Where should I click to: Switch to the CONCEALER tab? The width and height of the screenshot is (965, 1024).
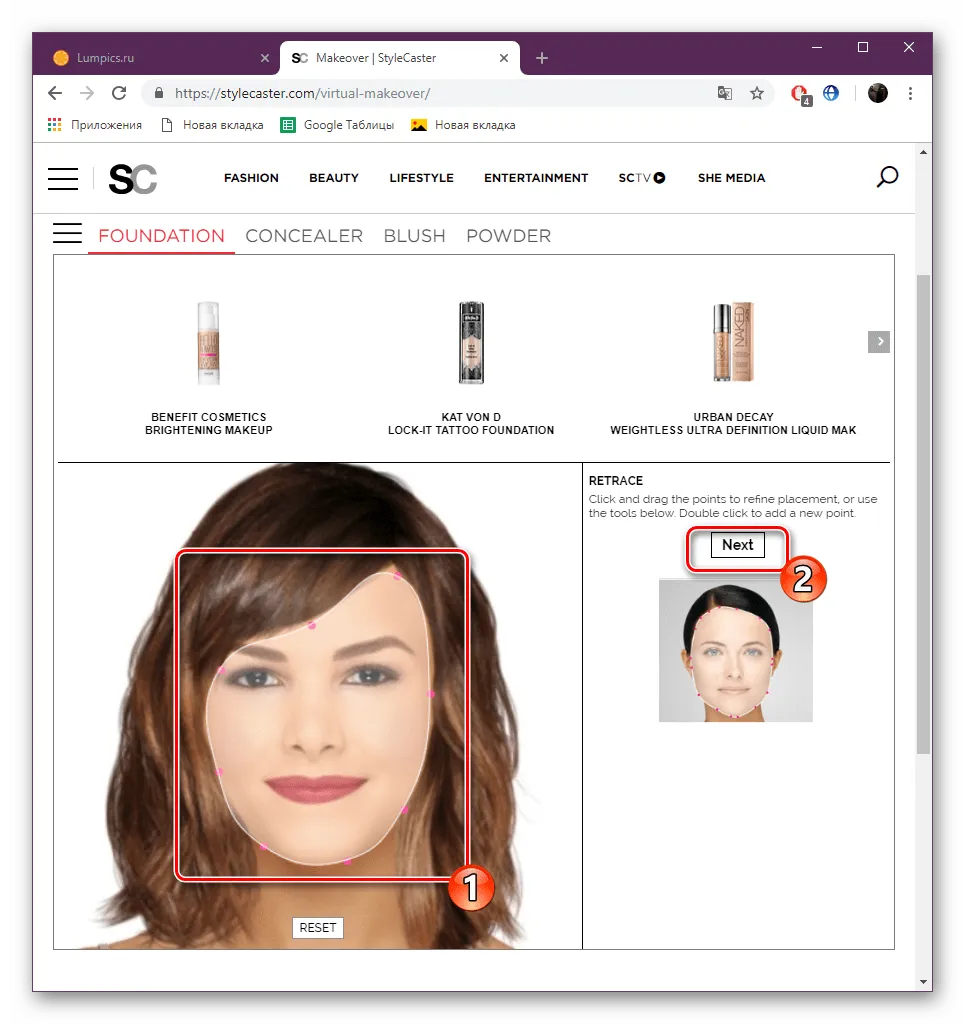pos(304,236)
